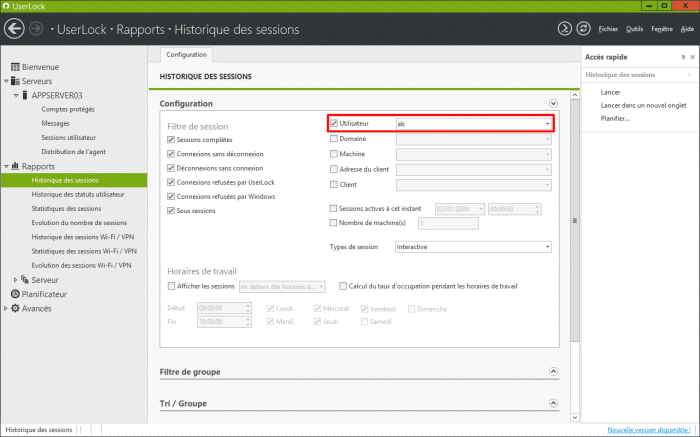This screenshot has height=437, width=700.
Task: Check Sessions actives à cet instant
Action: tap(333, 208)
